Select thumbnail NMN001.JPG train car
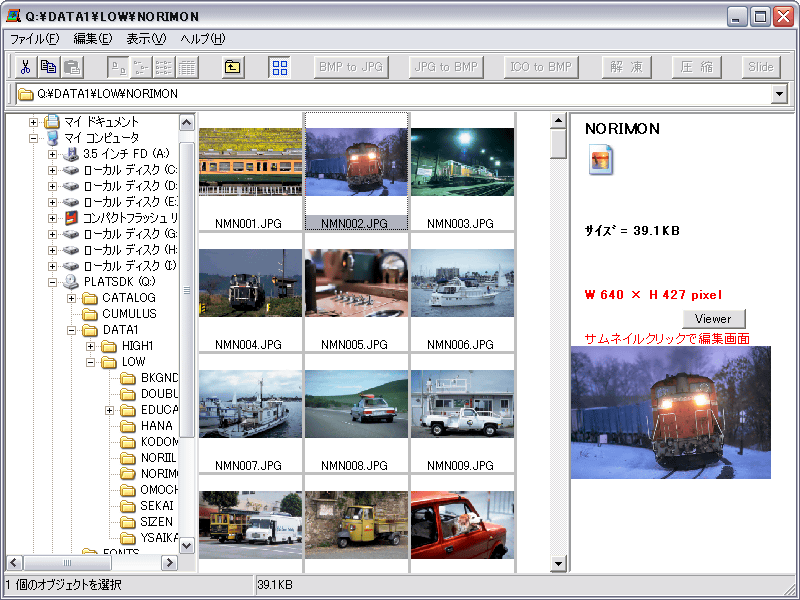The height and width of the screenshot is (600, 800). tap(251, 162)
